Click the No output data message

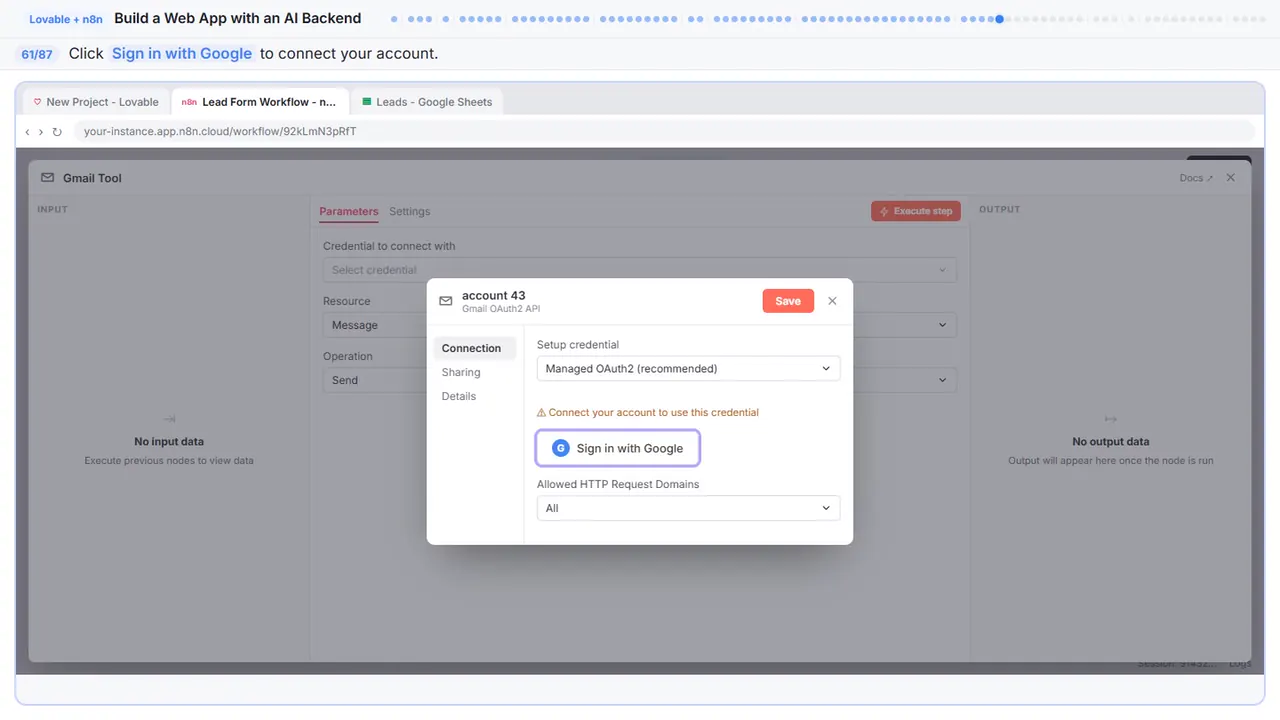[1110, 441]
